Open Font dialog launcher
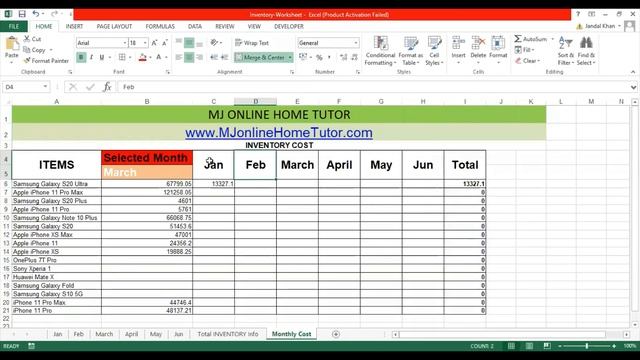This screenshot has height=360, width=640. 167,72
